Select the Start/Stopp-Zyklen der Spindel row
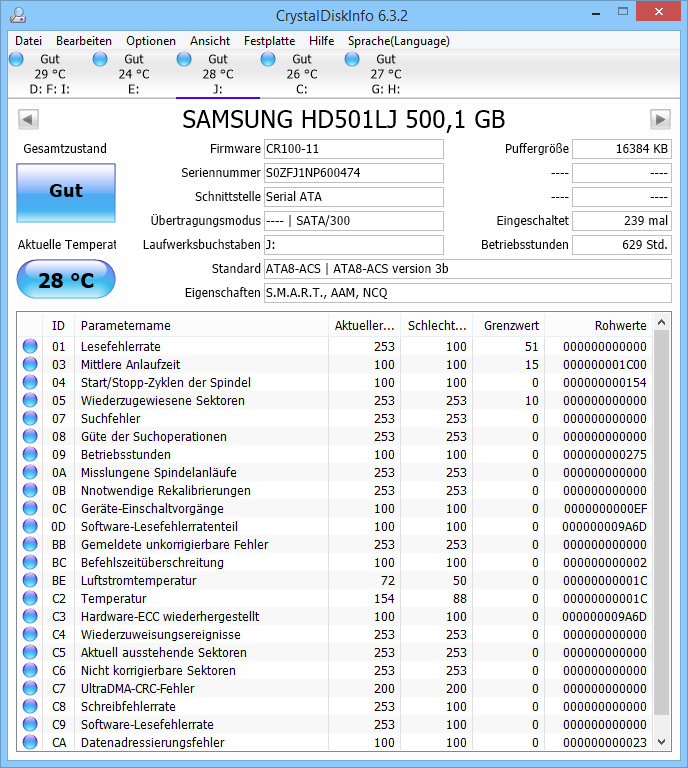 (335, 383)
